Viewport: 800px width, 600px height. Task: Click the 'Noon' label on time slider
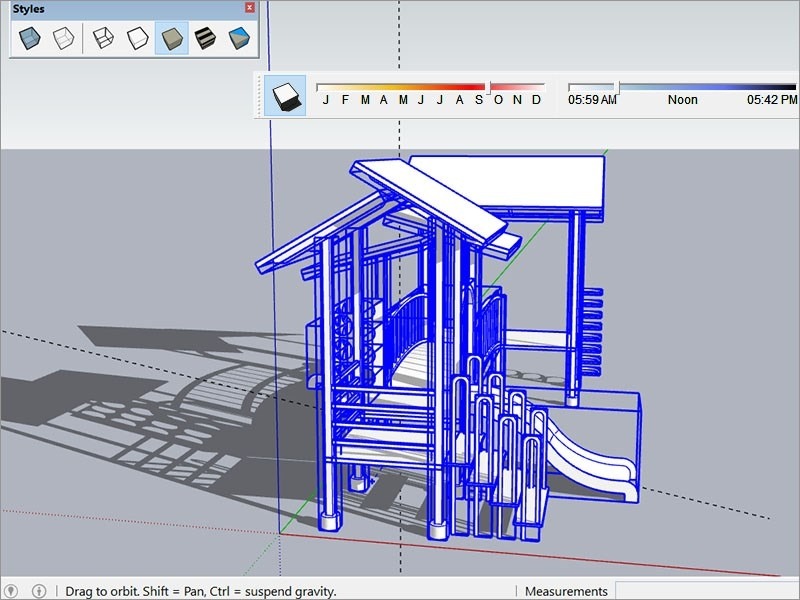tap(682, 100)
